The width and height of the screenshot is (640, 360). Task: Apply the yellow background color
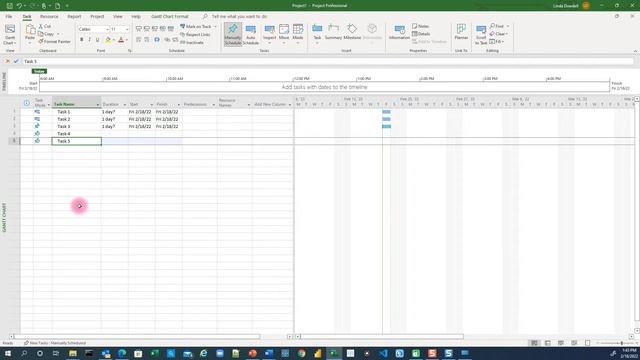pos(108,40)
